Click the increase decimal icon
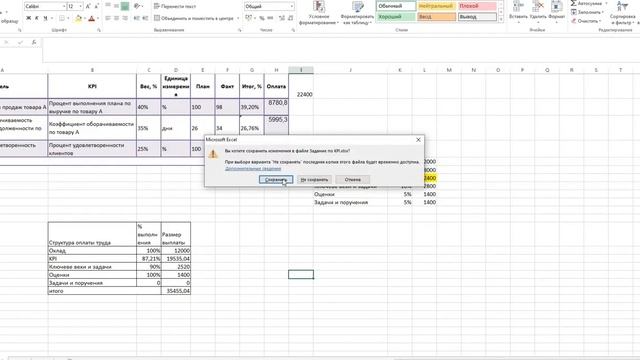 click(x=282, y=18)
